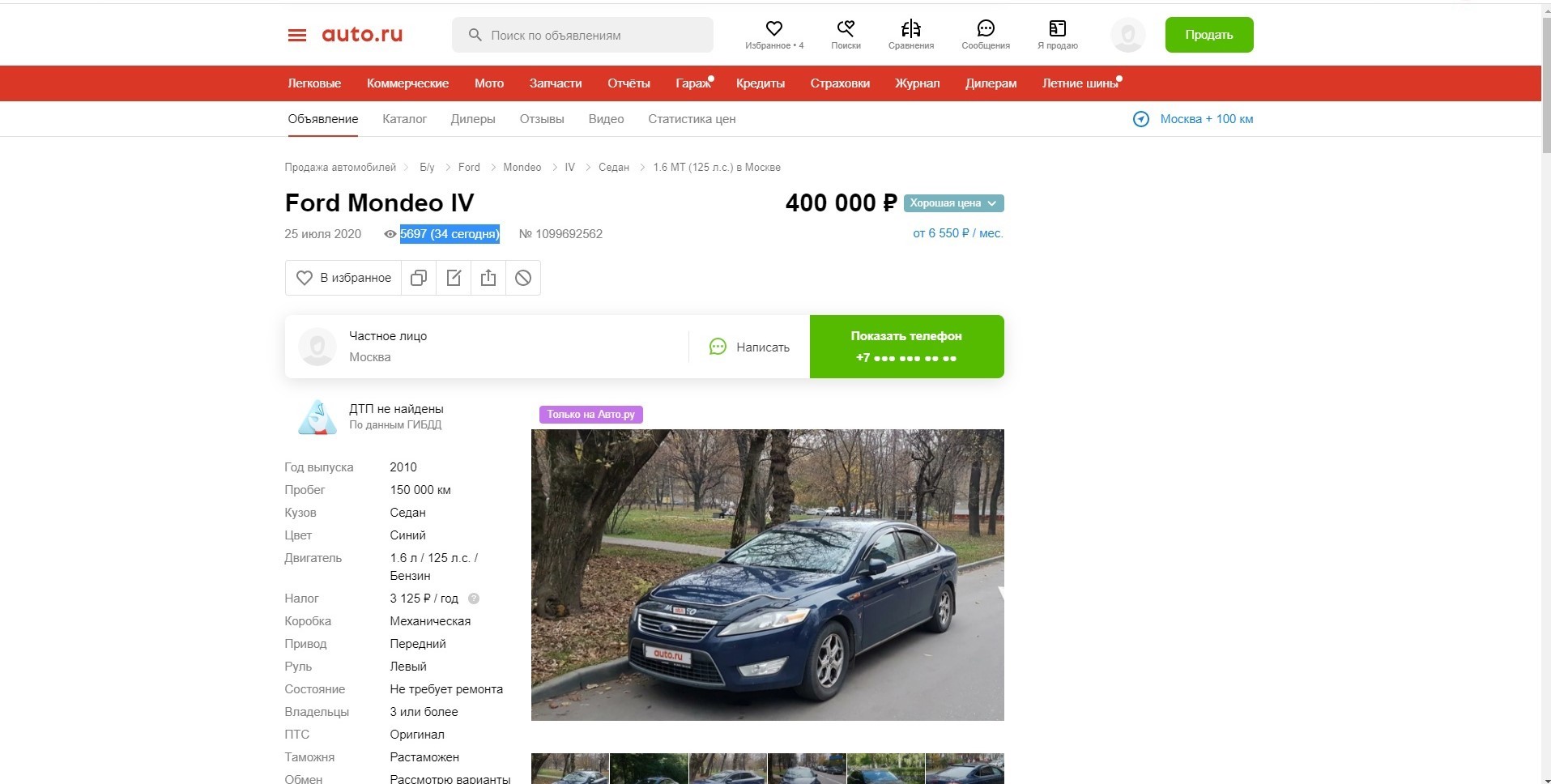Click next photo arrow on main image
This screenshot has width=1551, height=784.
point(999,593)
